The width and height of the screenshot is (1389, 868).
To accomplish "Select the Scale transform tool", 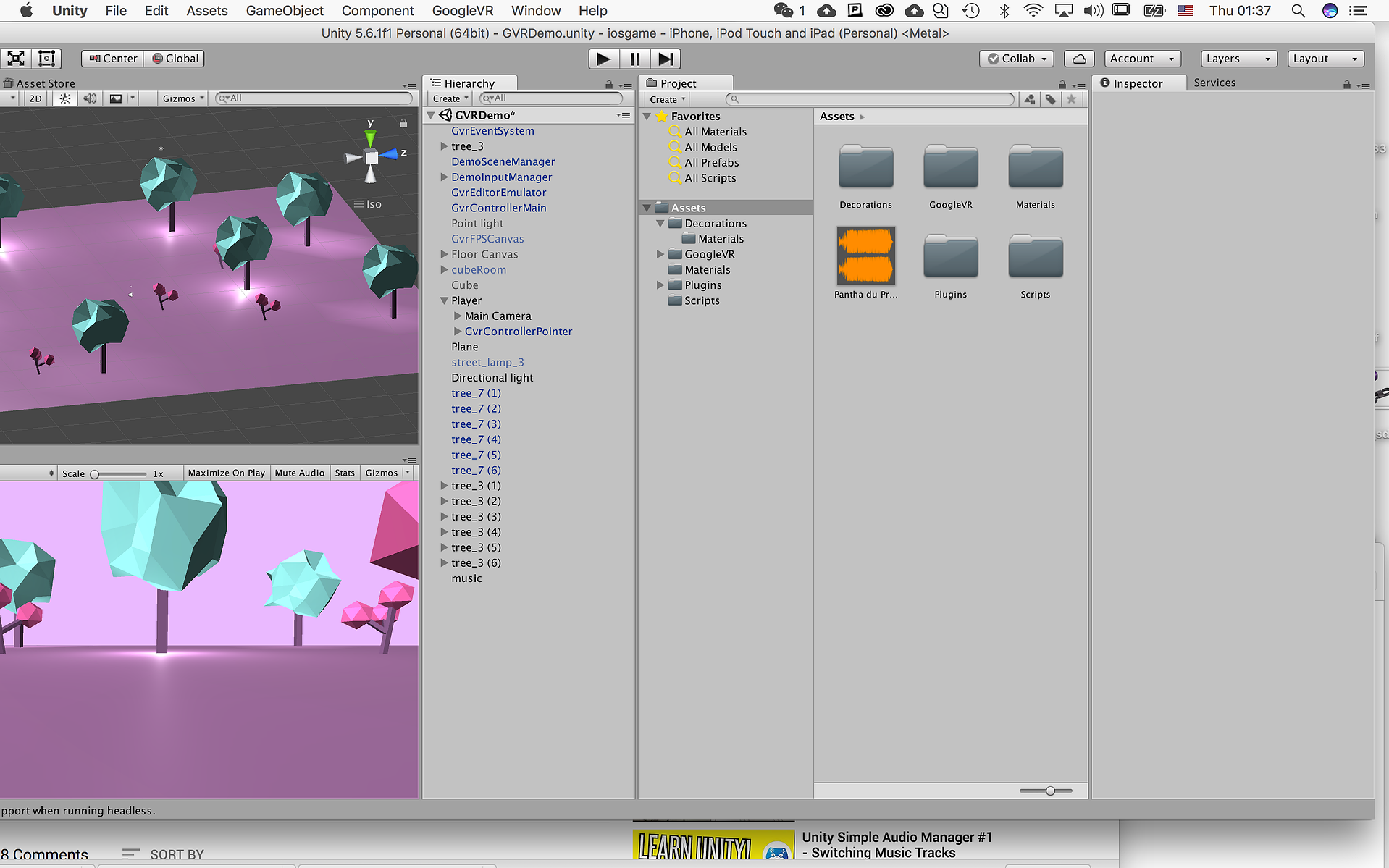I will [x=16, y=59].
